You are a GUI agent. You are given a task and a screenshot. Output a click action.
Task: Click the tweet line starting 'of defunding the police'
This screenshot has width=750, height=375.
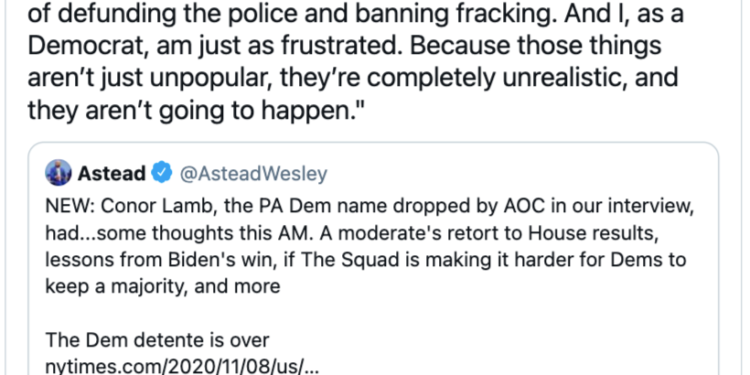pos(355,15)
